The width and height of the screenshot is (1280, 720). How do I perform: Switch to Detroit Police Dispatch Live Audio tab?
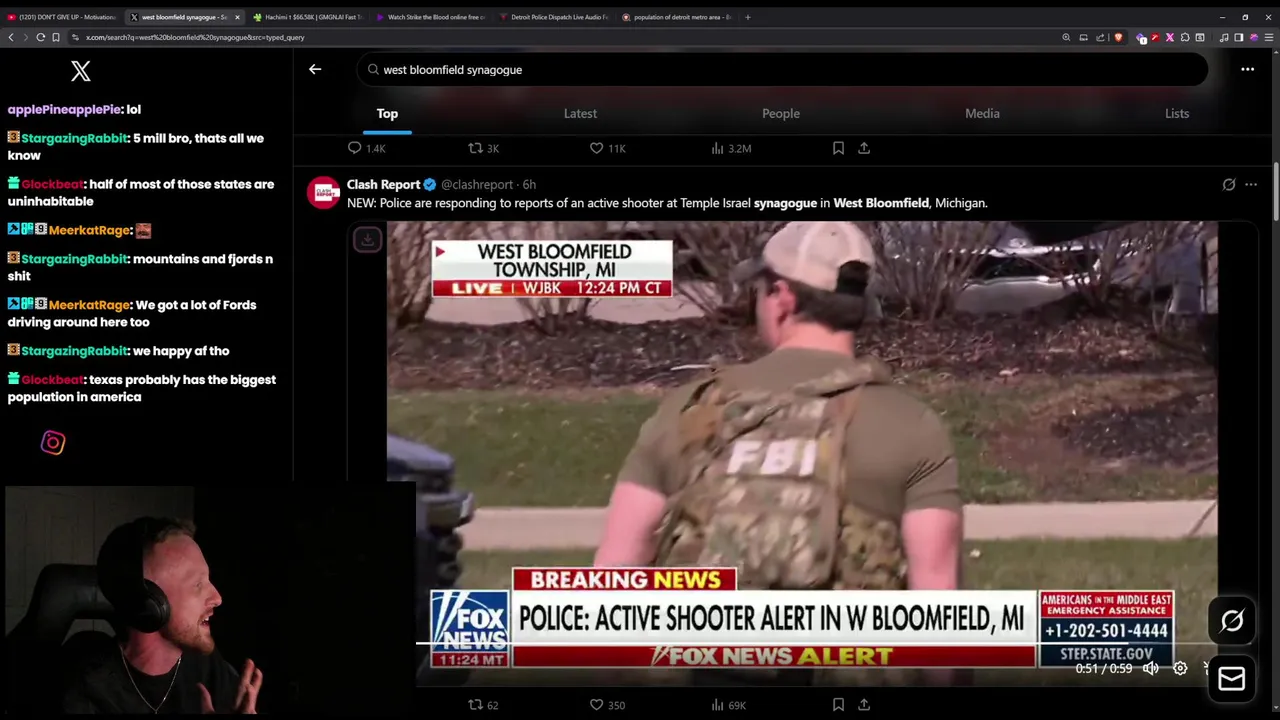click(x=554, y=17)
